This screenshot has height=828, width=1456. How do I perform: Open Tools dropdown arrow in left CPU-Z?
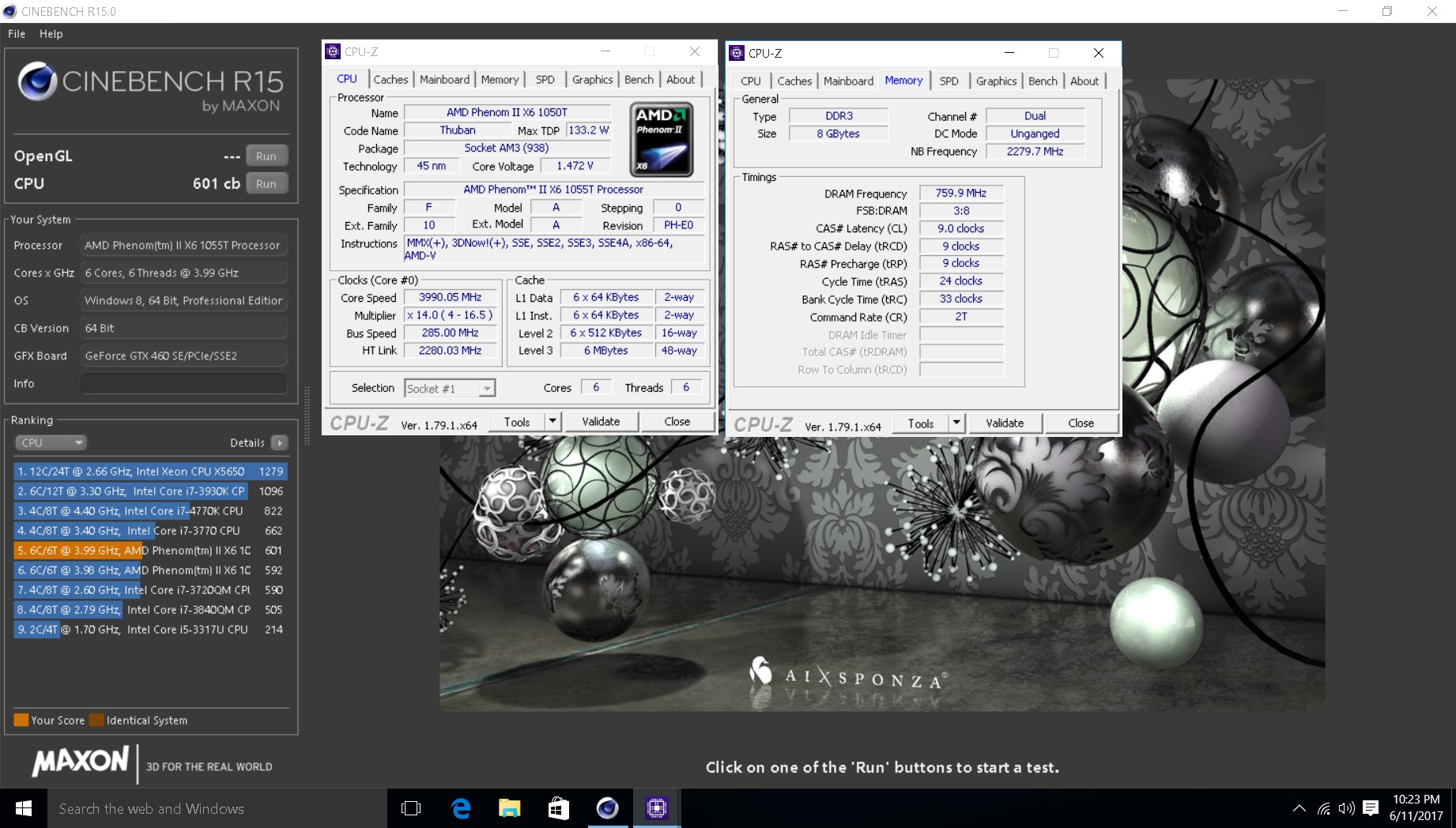(x=553, y=421)
